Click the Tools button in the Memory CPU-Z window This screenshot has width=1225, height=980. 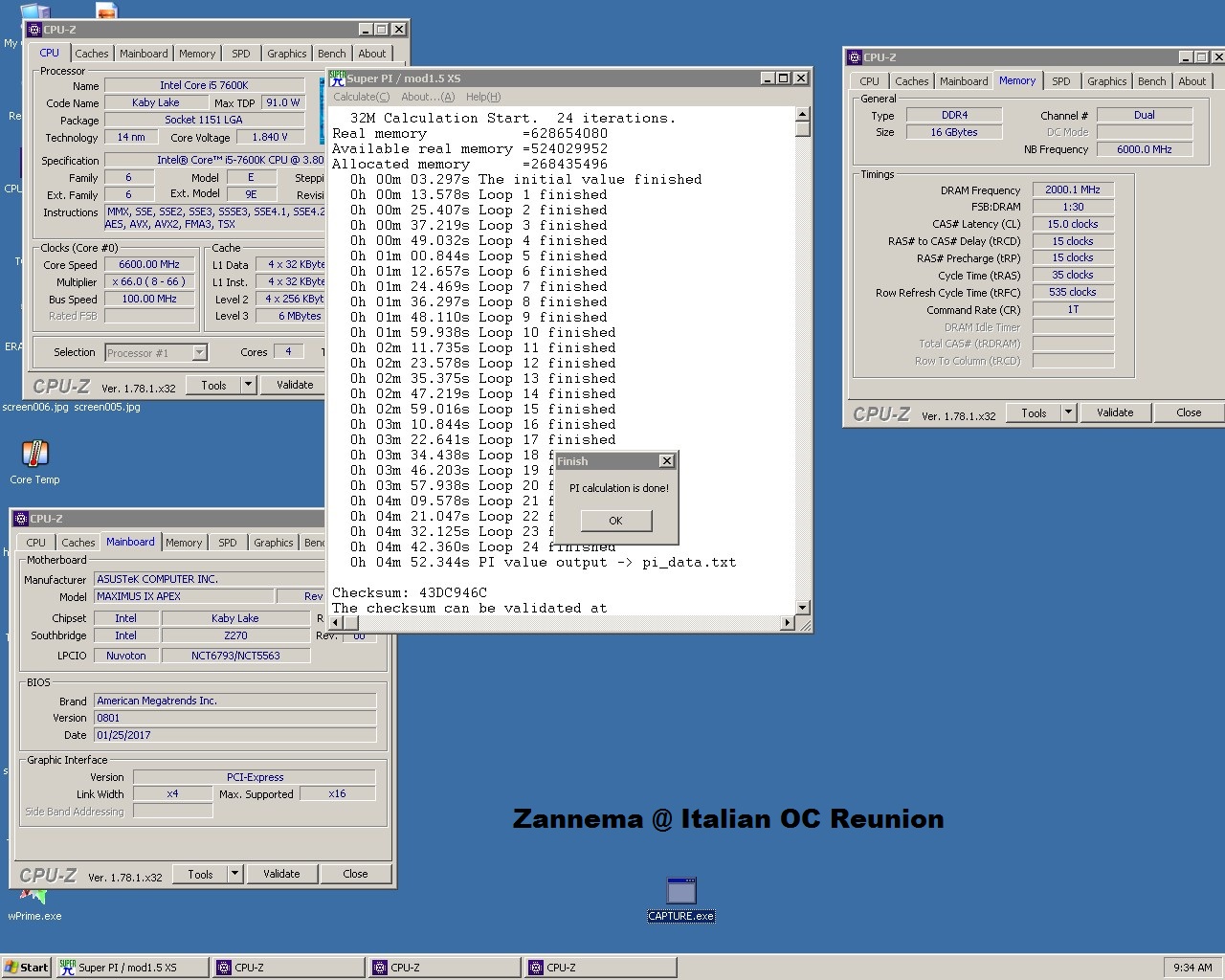click(x=1034, y=412)
